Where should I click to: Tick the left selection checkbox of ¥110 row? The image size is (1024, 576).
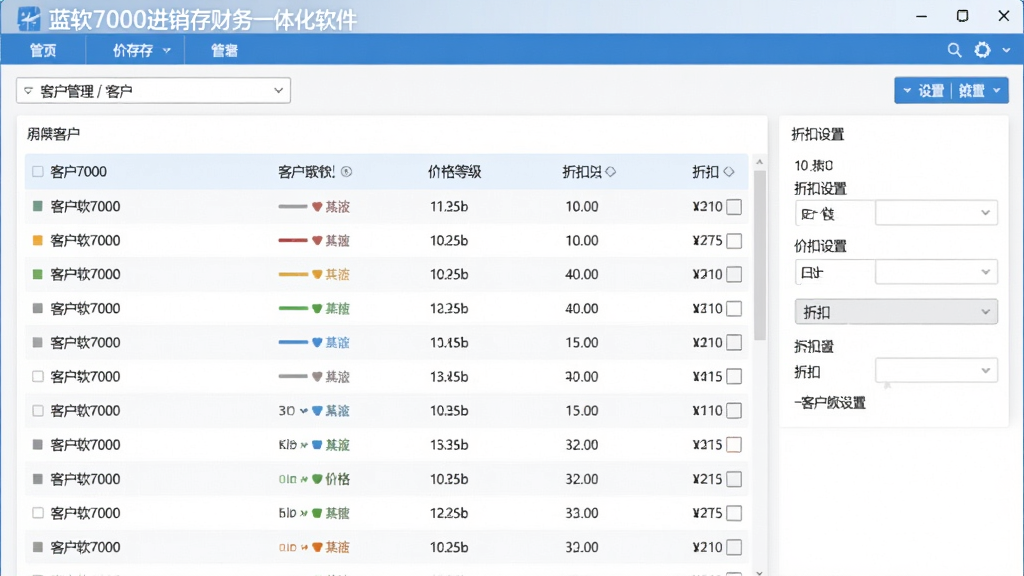tap(38, 411)
